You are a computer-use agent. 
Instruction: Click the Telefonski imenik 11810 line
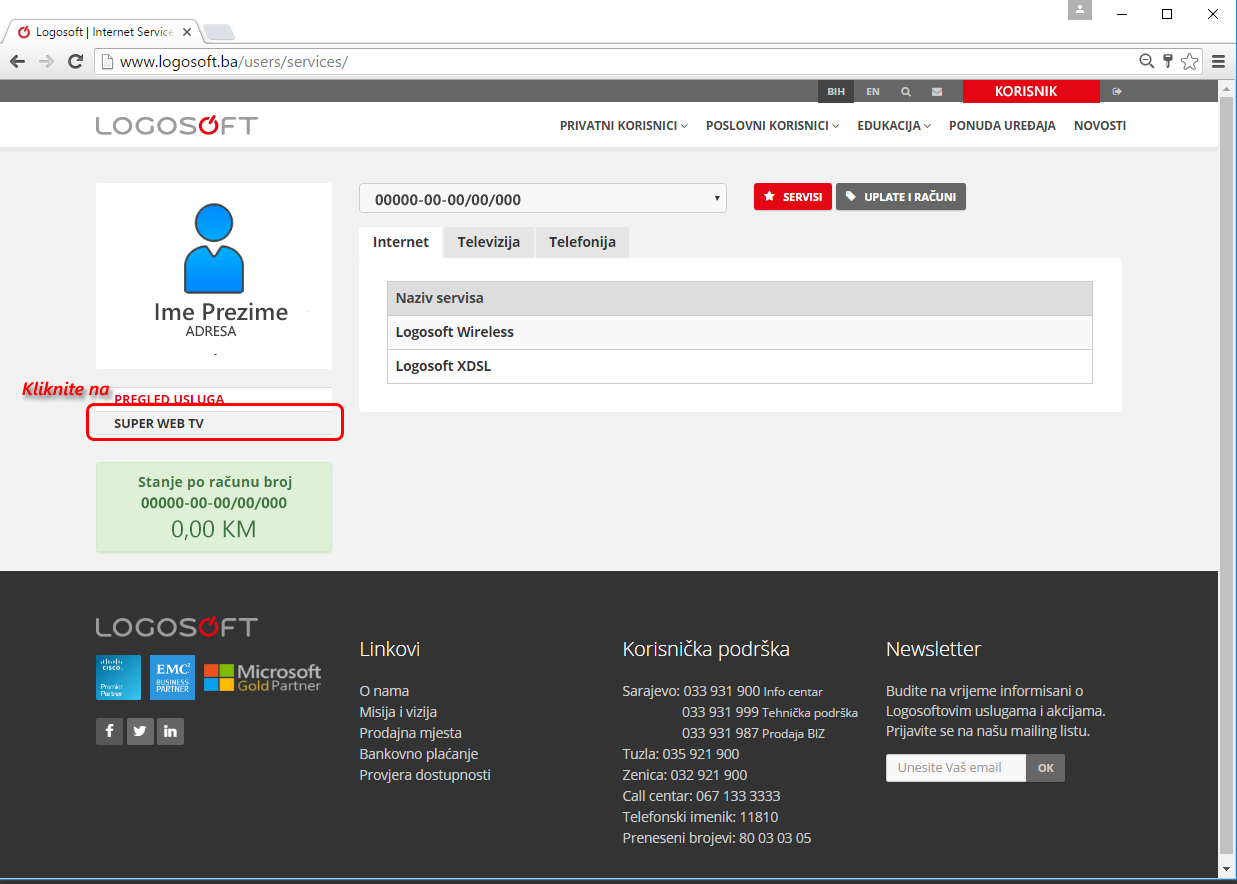pyautogui.click(x=700, y=817)
